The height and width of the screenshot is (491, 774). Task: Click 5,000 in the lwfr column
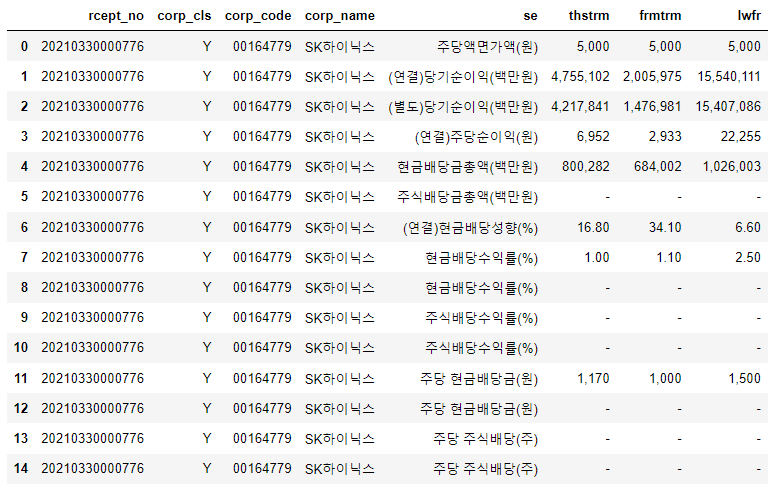(744, 46)
